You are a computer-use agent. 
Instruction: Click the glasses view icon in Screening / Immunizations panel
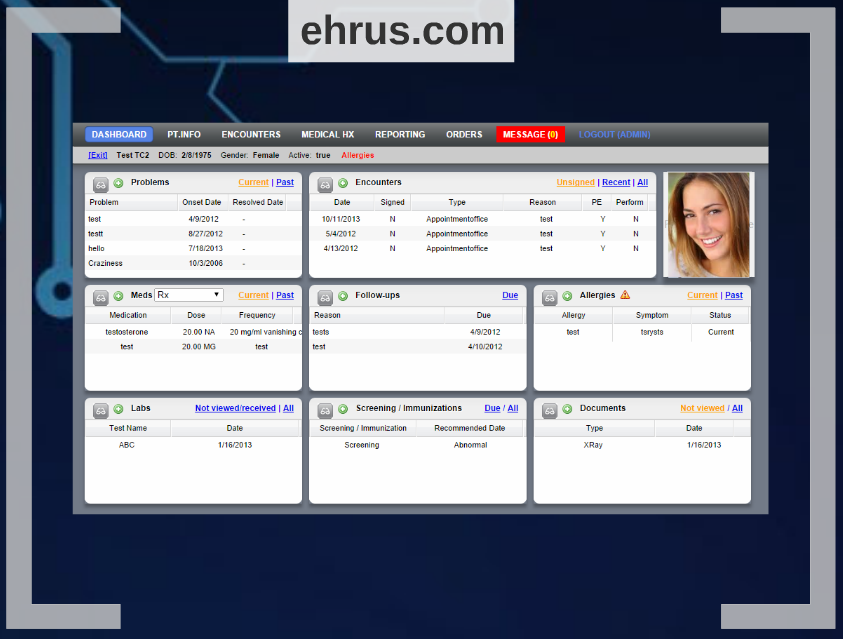pos(325,410)
